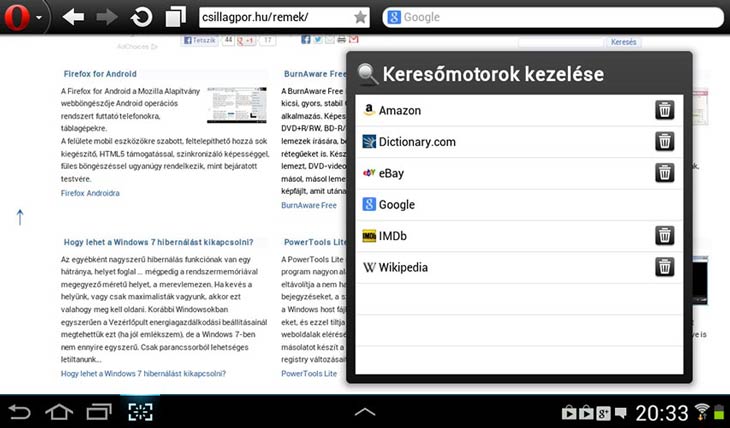Click the IMDb logo icon
The width and height of the screenshot is (730, 428).
tap(369, 236)
